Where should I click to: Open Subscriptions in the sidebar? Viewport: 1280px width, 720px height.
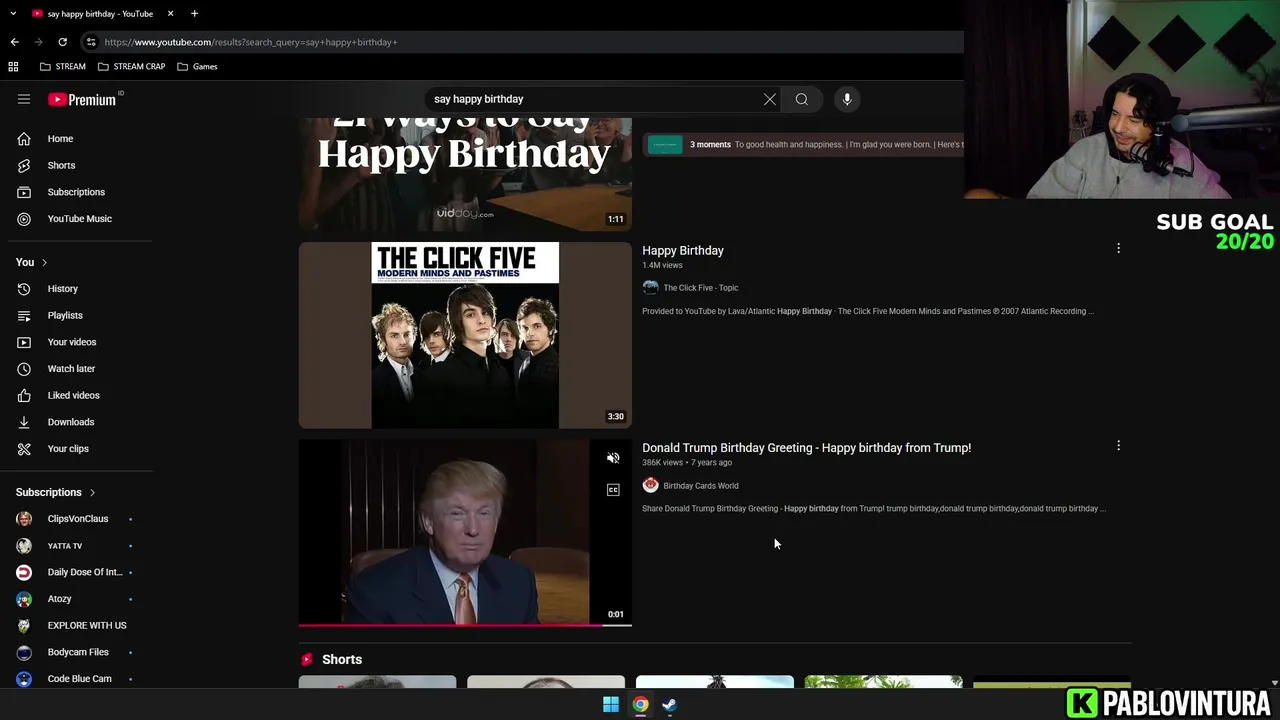pyautogui.click(x=78, y=192)
